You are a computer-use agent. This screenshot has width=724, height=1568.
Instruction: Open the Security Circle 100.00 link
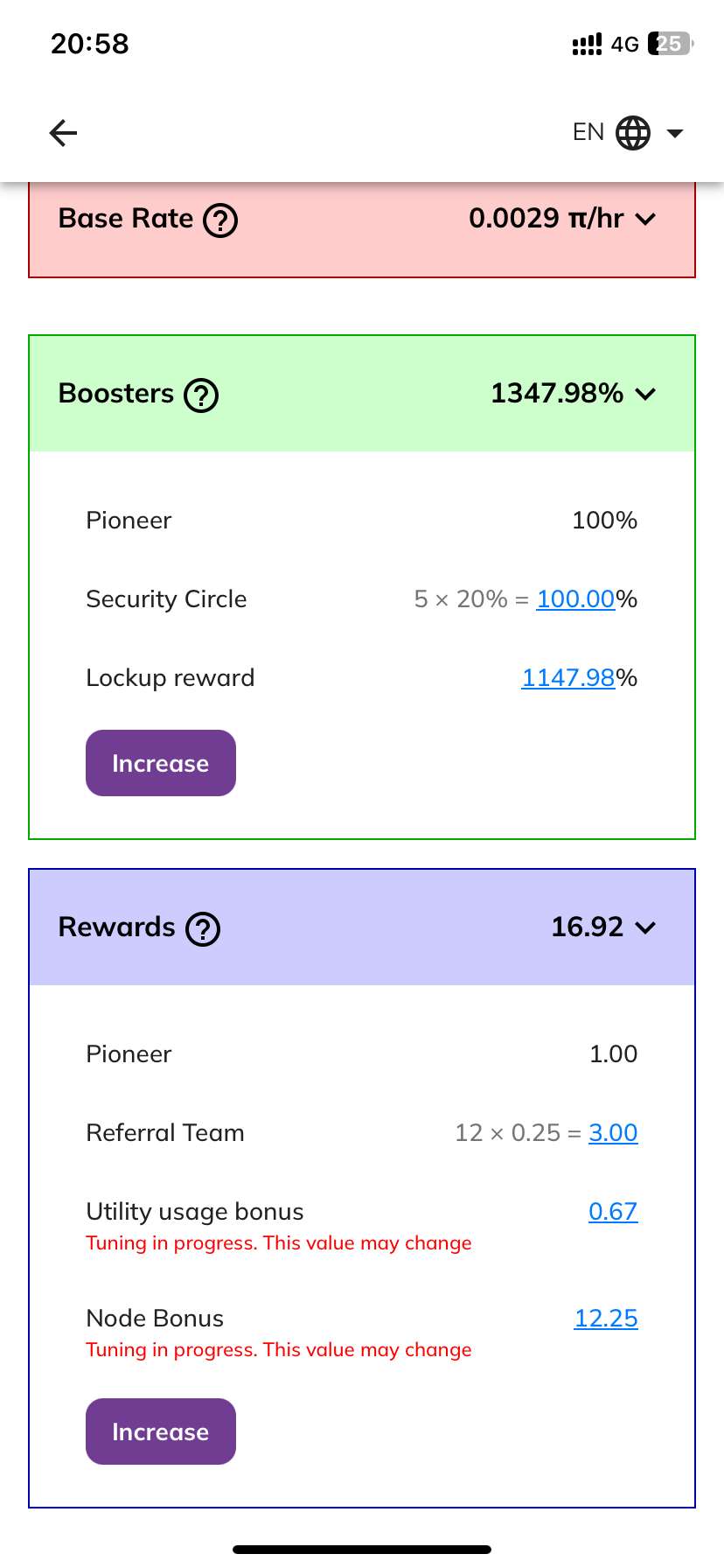click(575, 599)
